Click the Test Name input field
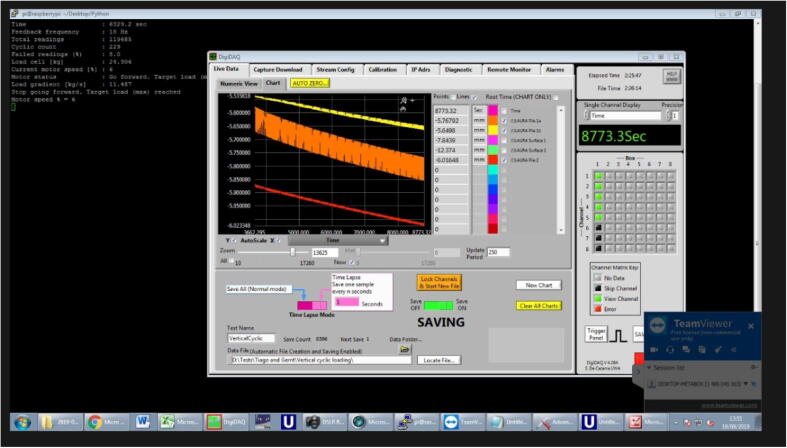Viewport: 787px width, 448px height. [251, 338]
